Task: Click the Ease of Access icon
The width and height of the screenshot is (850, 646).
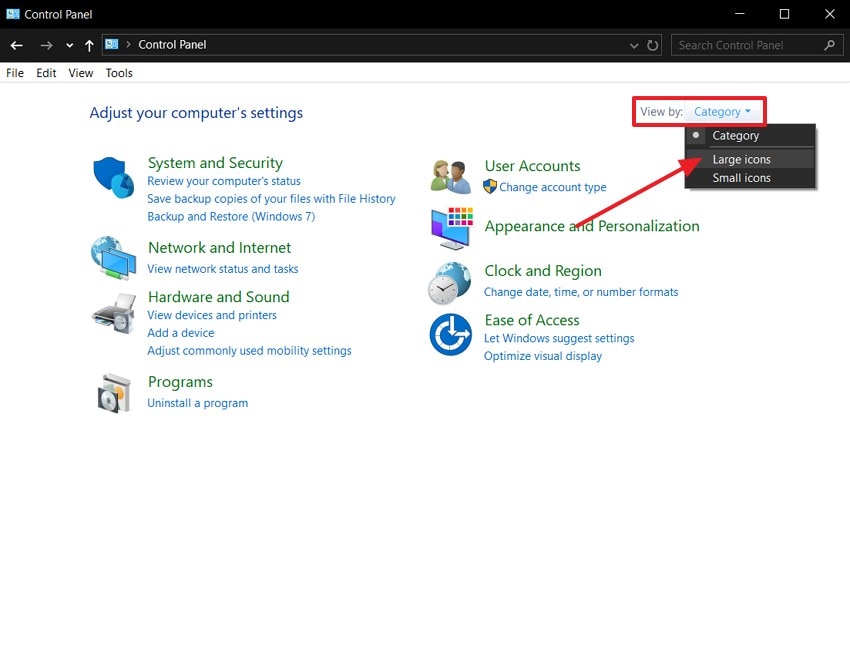Action: coord(450,334)
